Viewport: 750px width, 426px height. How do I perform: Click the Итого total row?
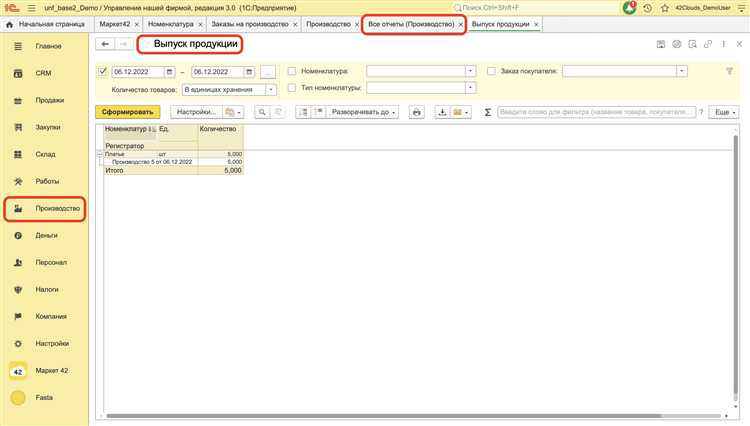tap(173, 170)
